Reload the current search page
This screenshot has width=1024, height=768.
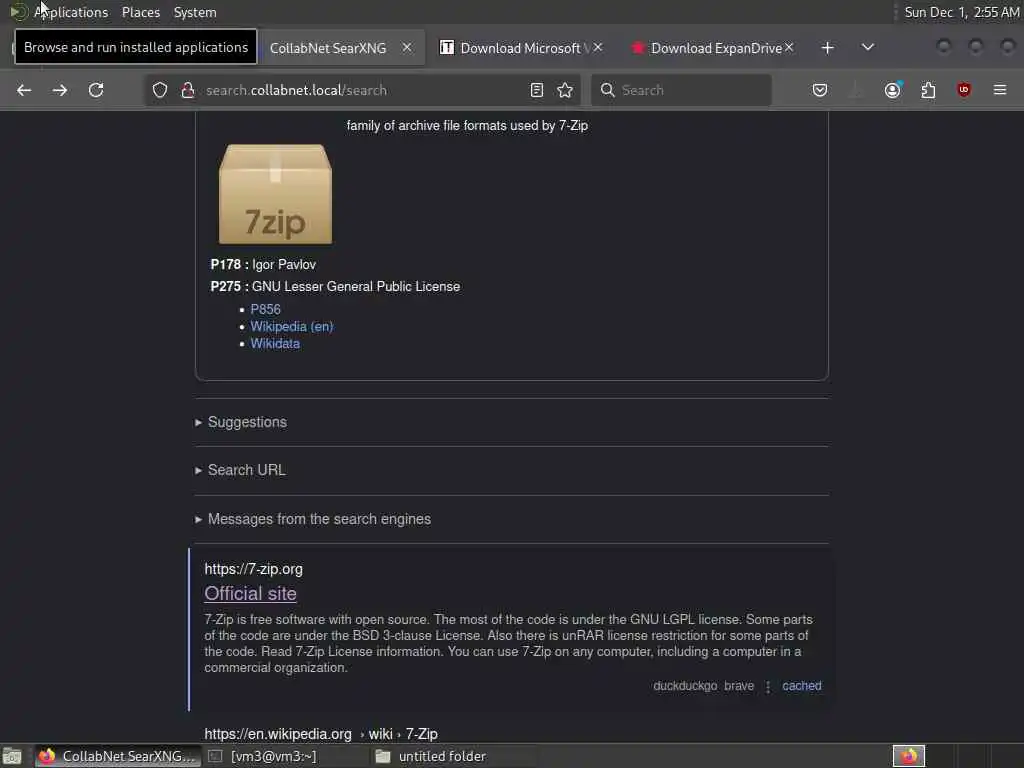click(x=96, y=90)
